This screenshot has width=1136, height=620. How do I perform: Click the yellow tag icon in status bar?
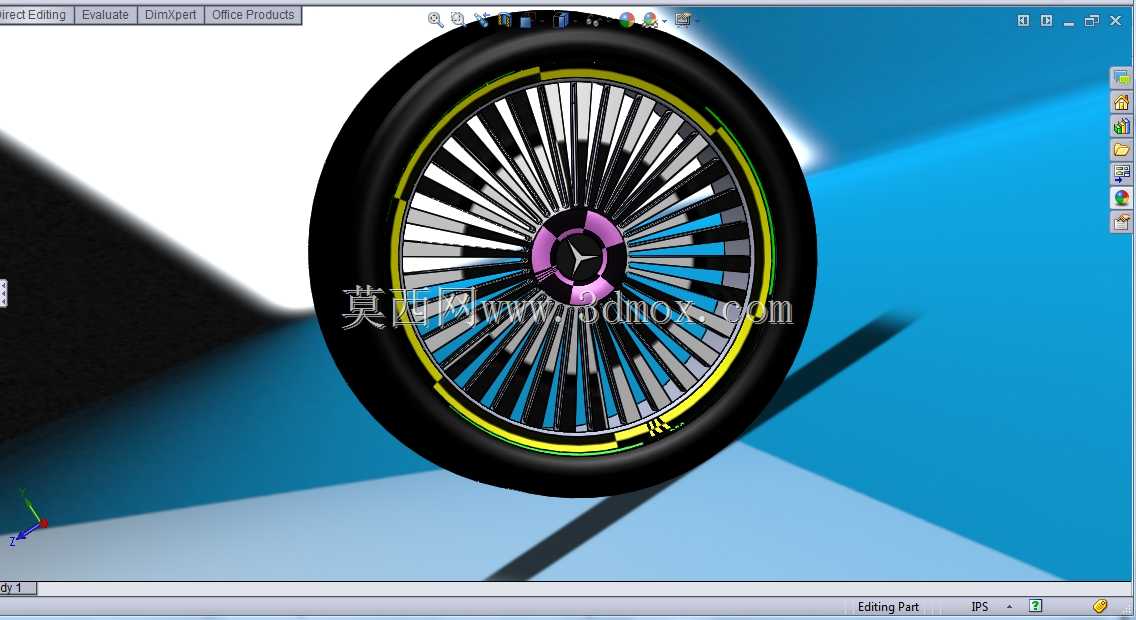(x=1100, y=606)
